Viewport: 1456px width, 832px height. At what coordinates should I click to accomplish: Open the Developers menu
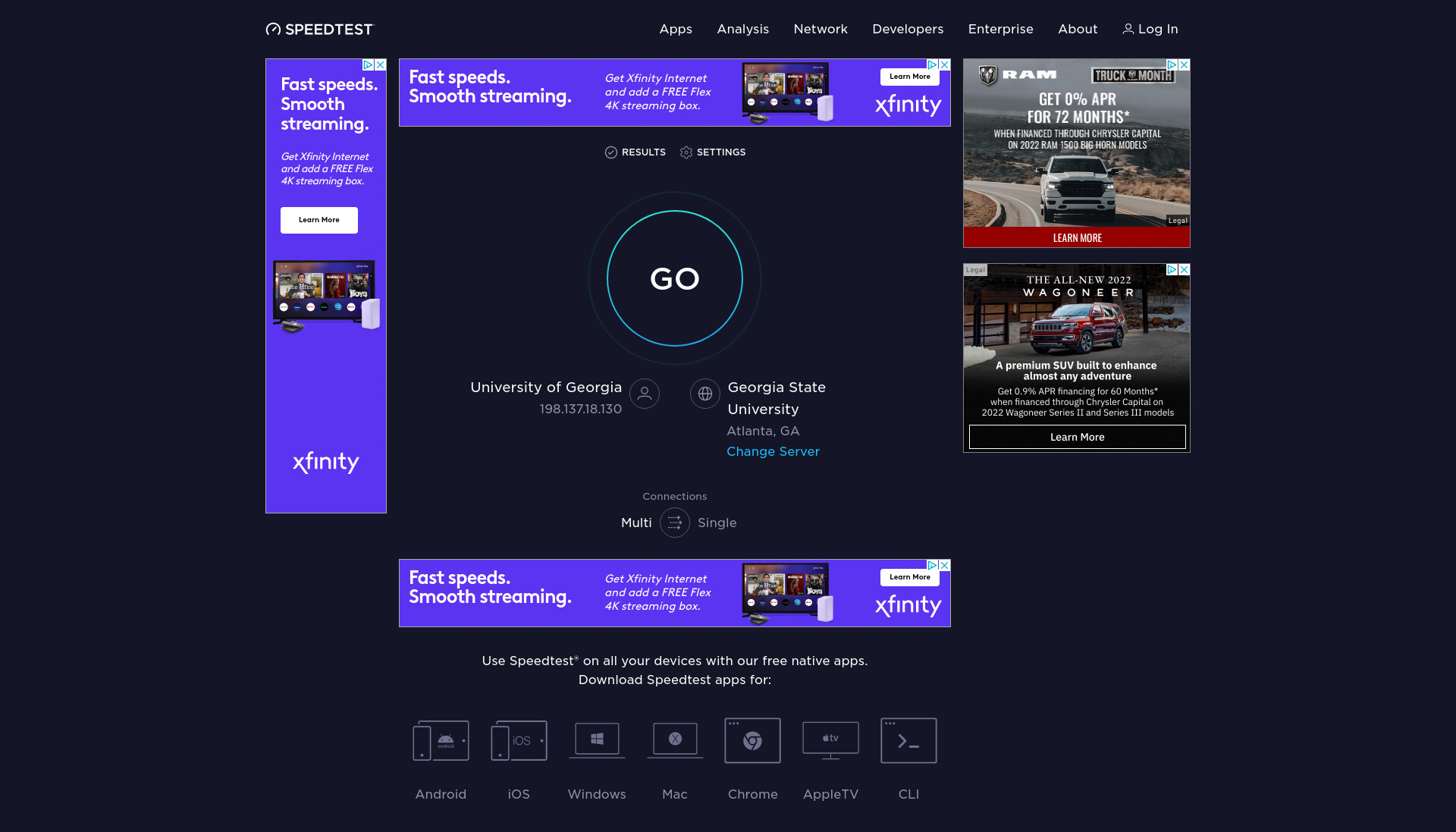(x=908, y=29)
